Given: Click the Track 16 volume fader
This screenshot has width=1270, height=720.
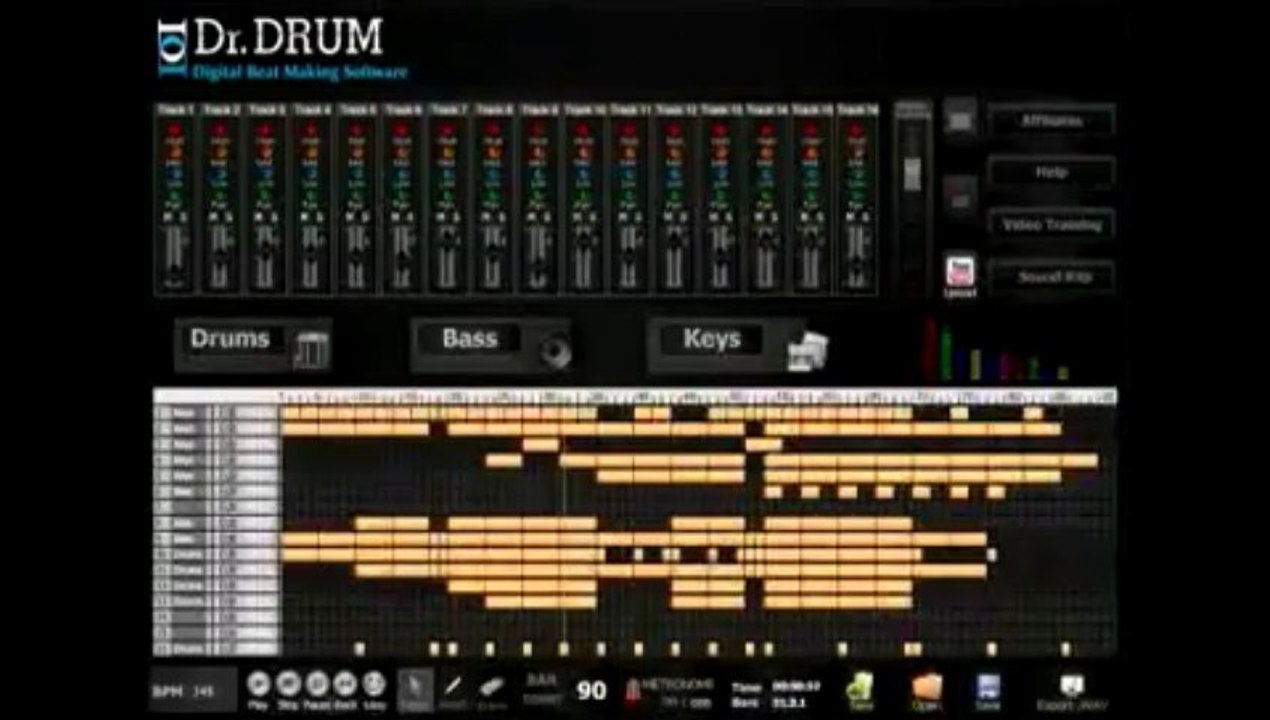Looking at the screenshot, I should [858, 257].
